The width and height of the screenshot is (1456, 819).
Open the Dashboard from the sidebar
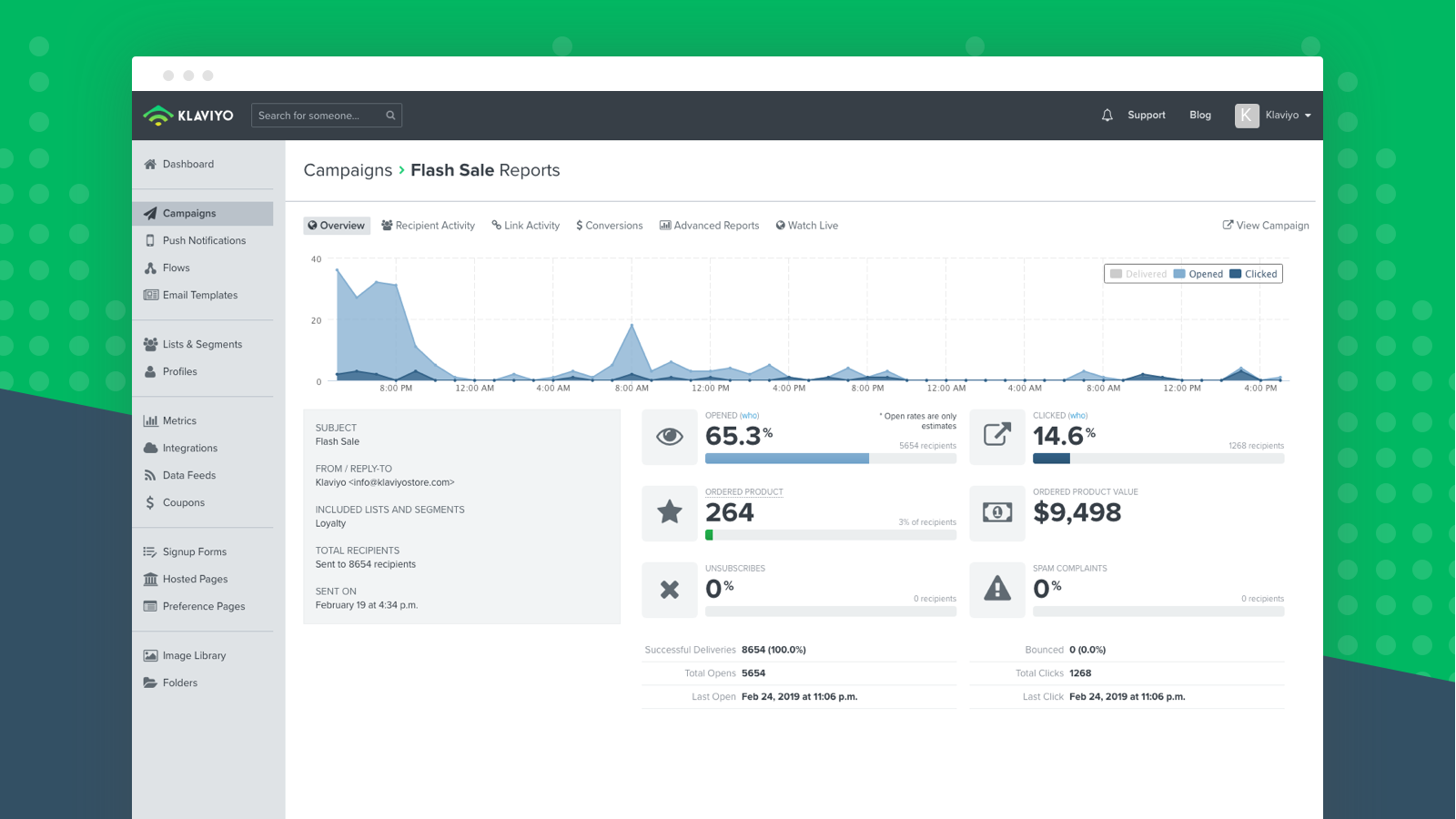click(x=188, y=164)
